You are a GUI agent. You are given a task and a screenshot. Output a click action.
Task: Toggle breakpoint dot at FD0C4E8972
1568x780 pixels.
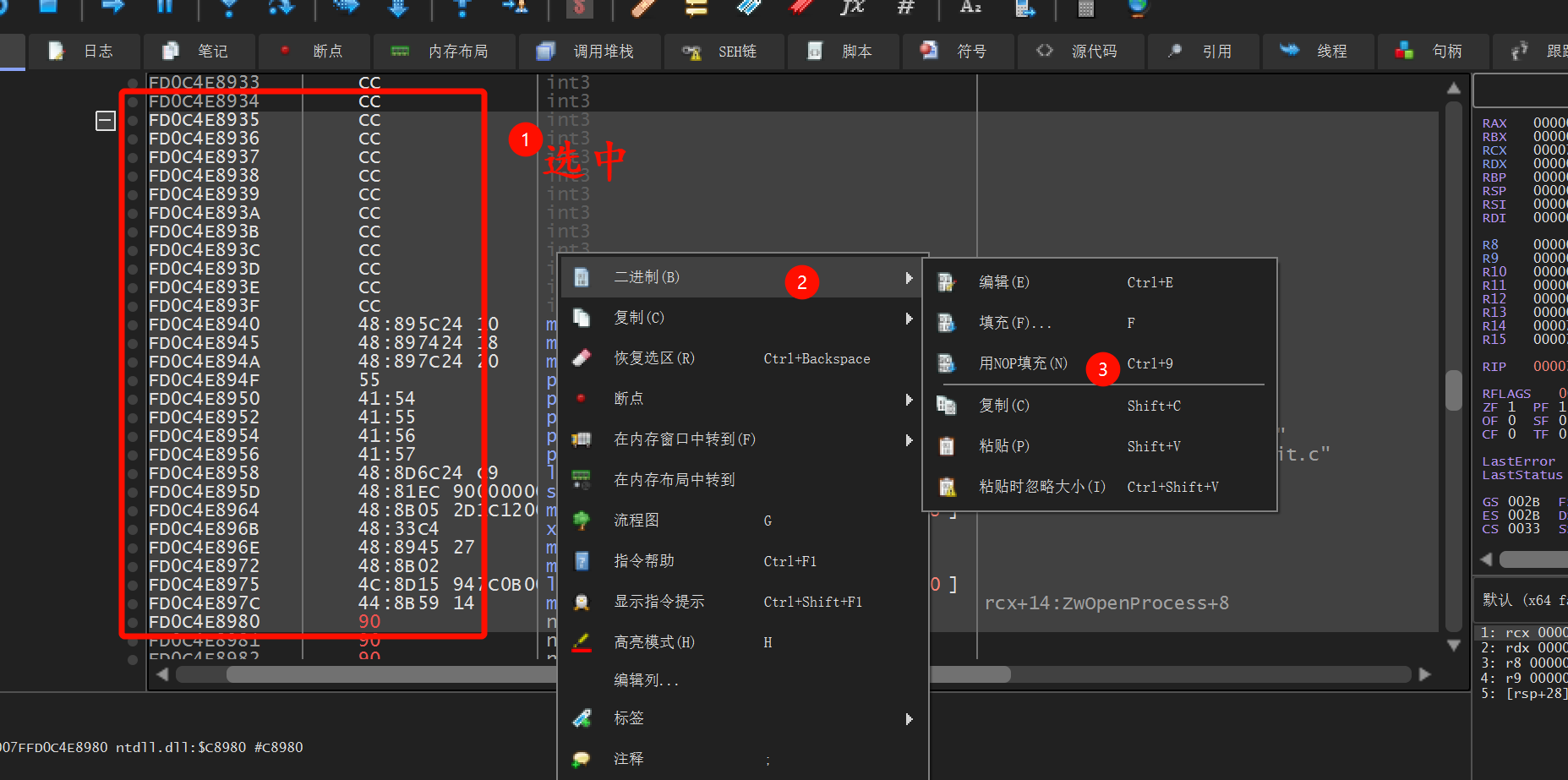point(133,566)
